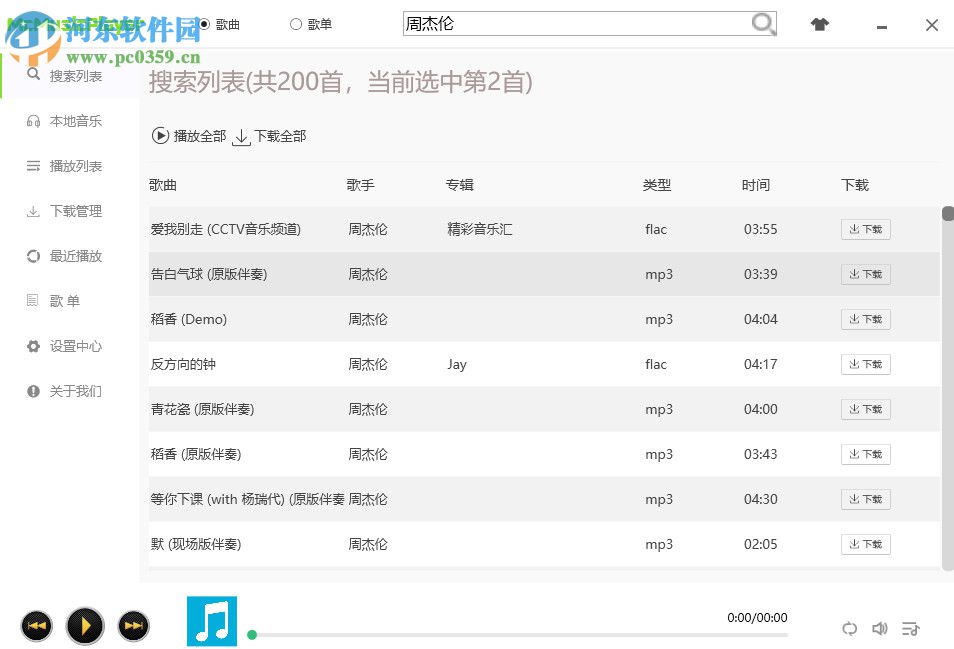Mute using the volume icon
954x649 pixels.
pos(880,629)
